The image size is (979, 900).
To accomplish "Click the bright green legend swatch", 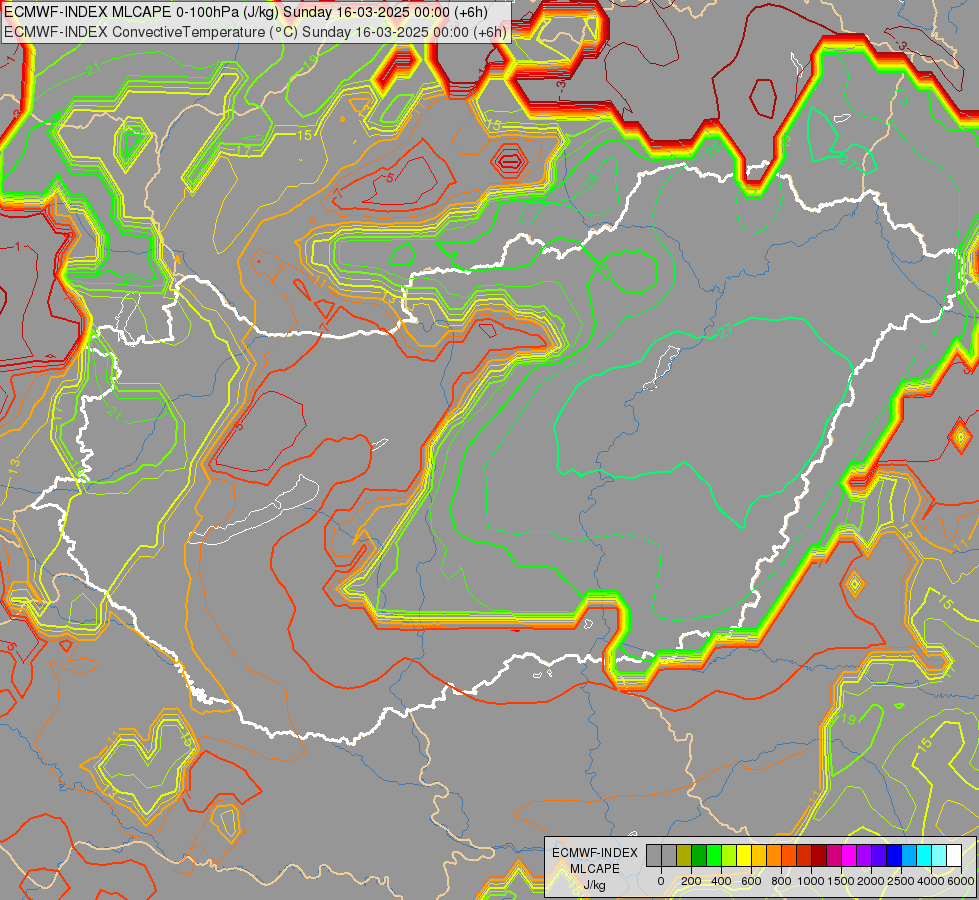I will 714,855.
